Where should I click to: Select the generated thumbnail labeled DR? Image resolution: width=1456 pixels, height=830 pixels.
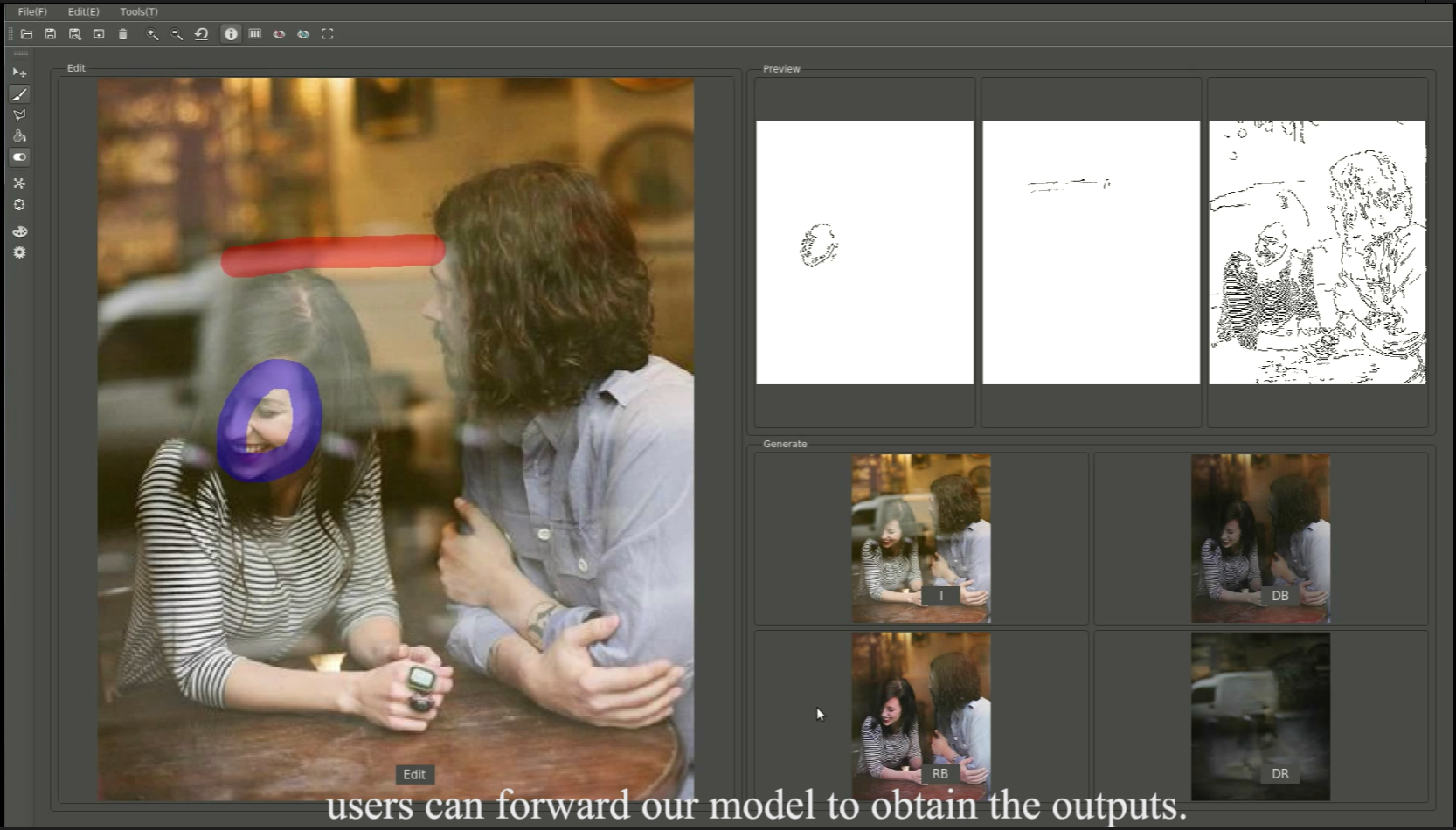coord(1260,716)
